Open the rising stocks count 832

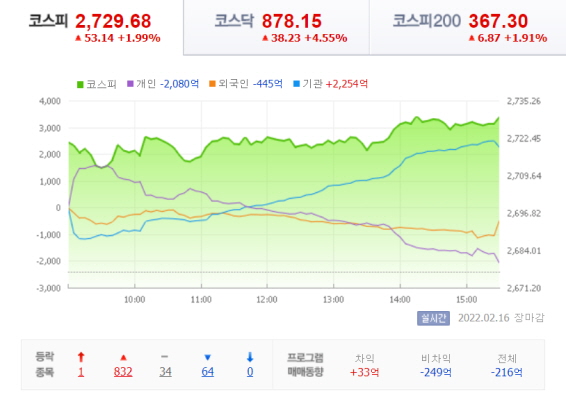[123, 372]
